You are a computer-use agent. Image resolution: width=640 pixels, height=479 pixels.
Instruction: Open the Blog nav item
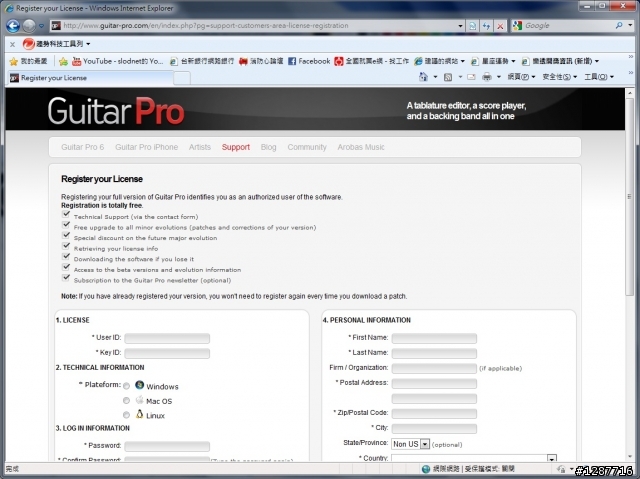coord(268,147)
